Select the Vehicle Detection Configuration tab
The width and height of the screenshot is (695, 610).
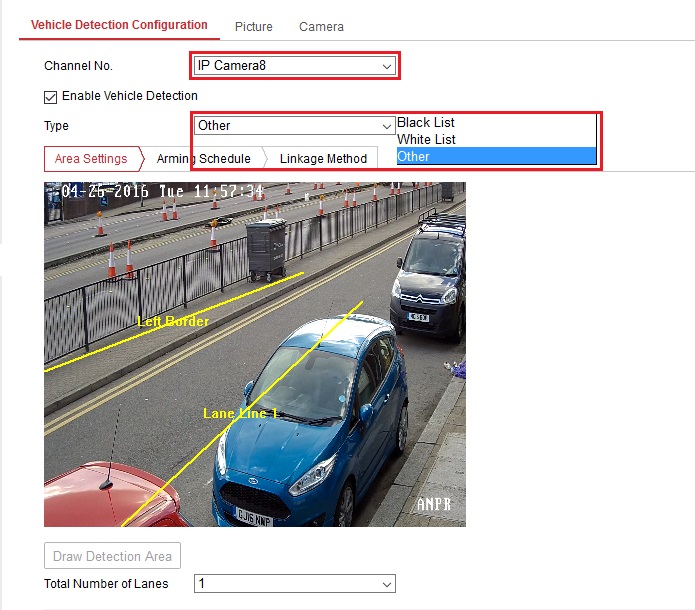point(119,25)
